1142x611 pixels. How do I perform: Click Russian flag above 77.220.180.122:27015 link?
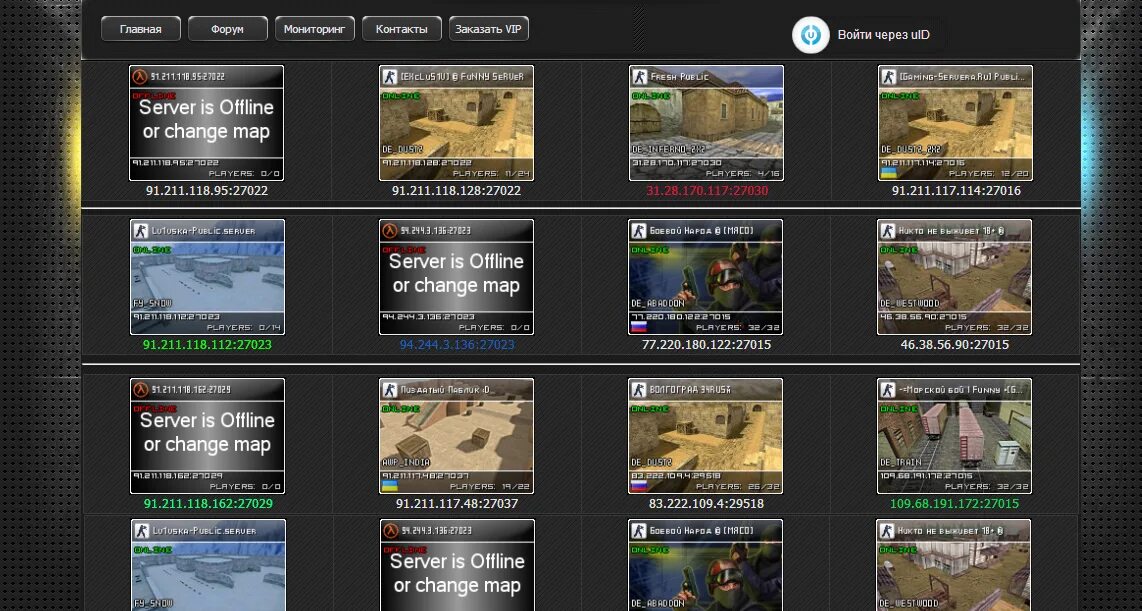click(x=639, y=327)
